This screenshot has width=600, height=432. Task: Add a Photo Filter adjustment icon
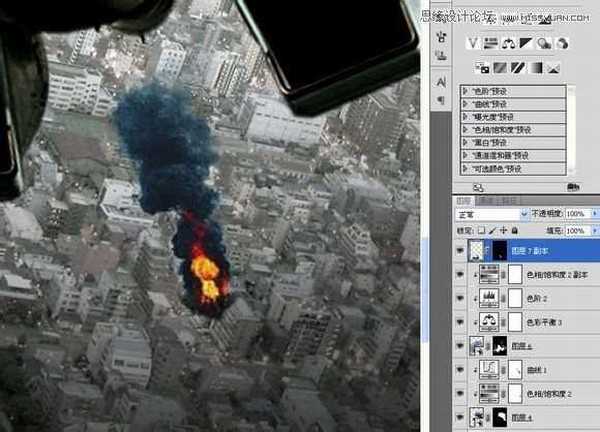543,43
